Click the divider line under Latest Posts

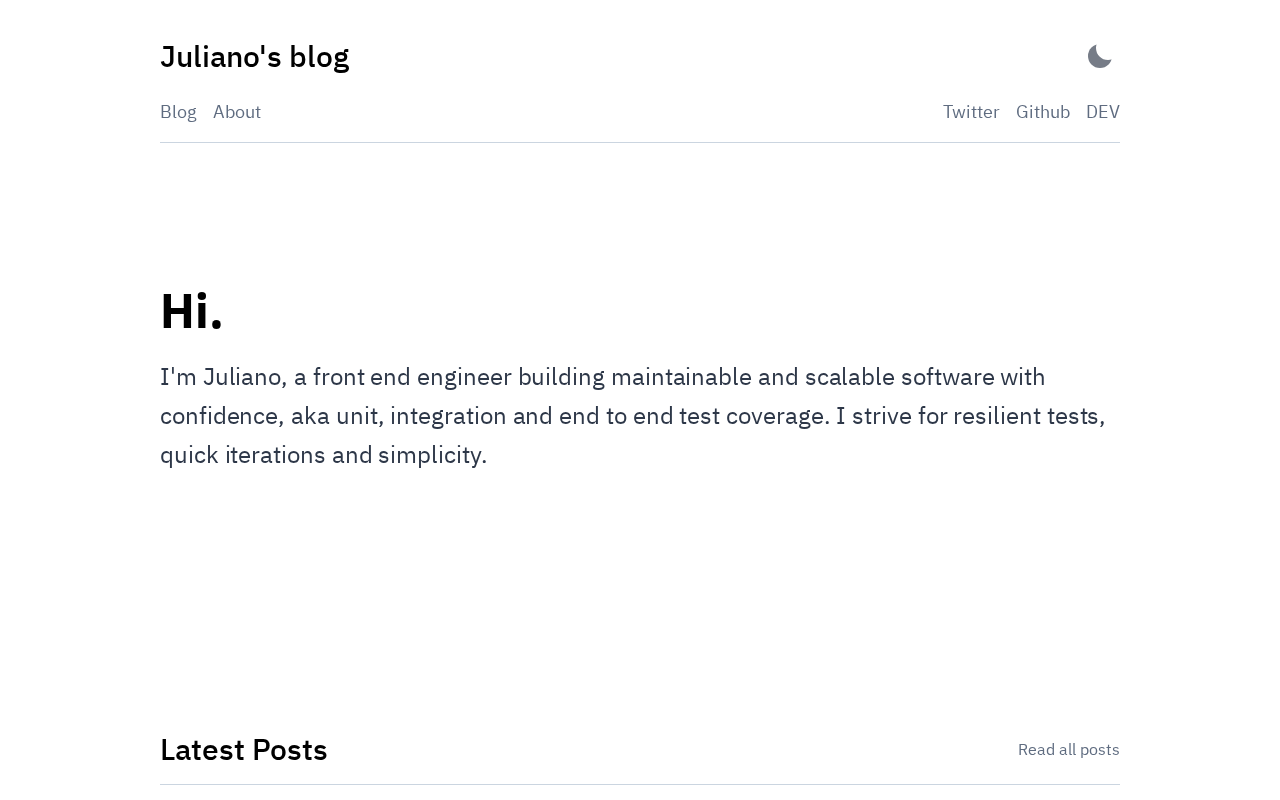pos(640,784)
